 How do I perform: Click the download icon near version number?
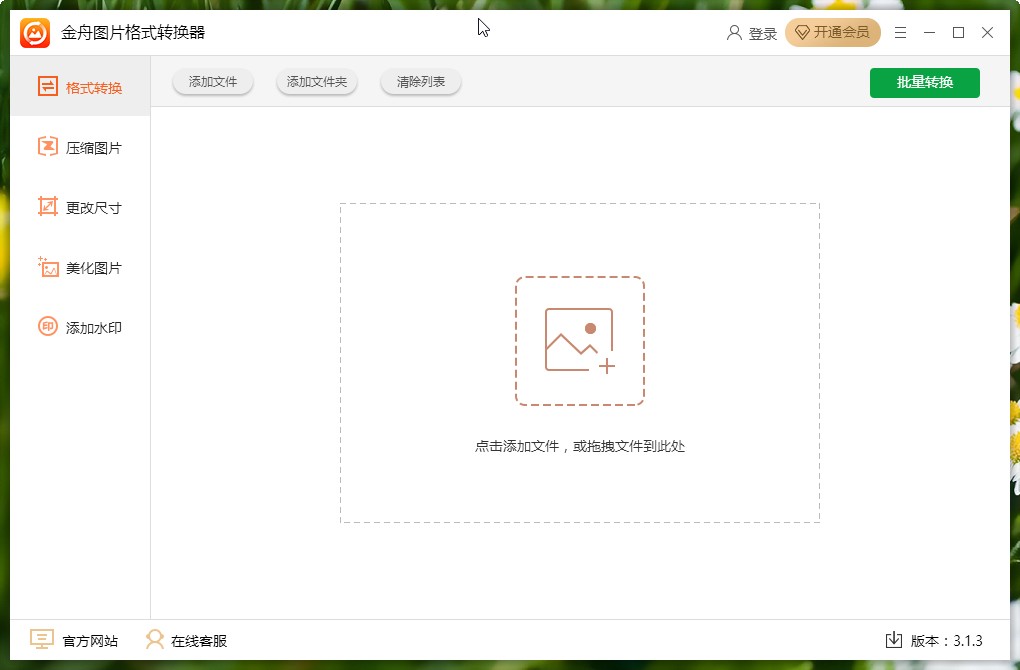(x=893, y=640)
